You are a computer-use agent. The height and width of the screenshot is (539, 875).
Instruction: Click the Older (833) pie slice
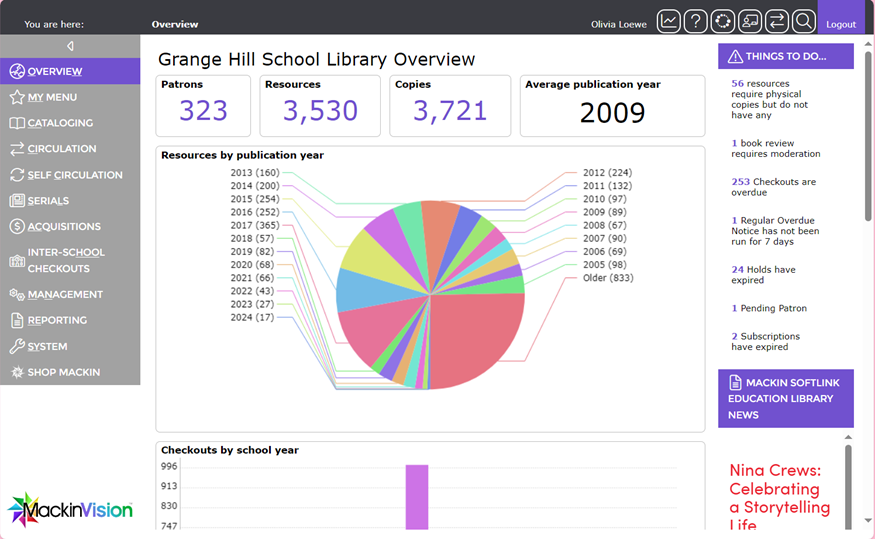480,340
